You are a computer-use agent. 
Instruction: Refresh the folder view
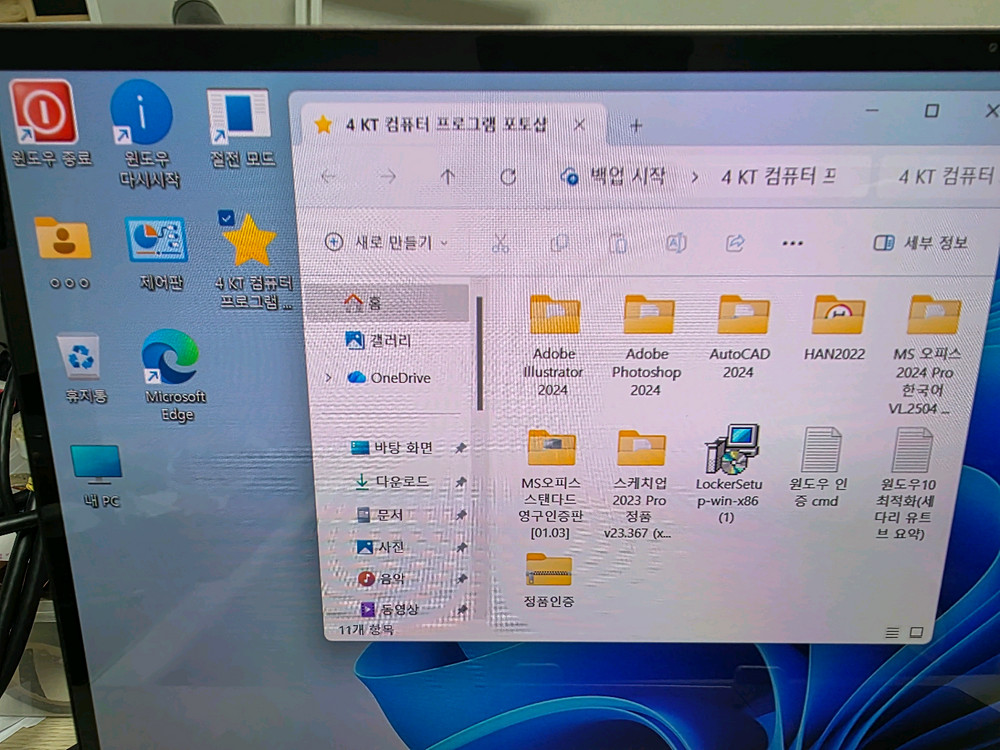pyautogui.click(x=509, y=174)
